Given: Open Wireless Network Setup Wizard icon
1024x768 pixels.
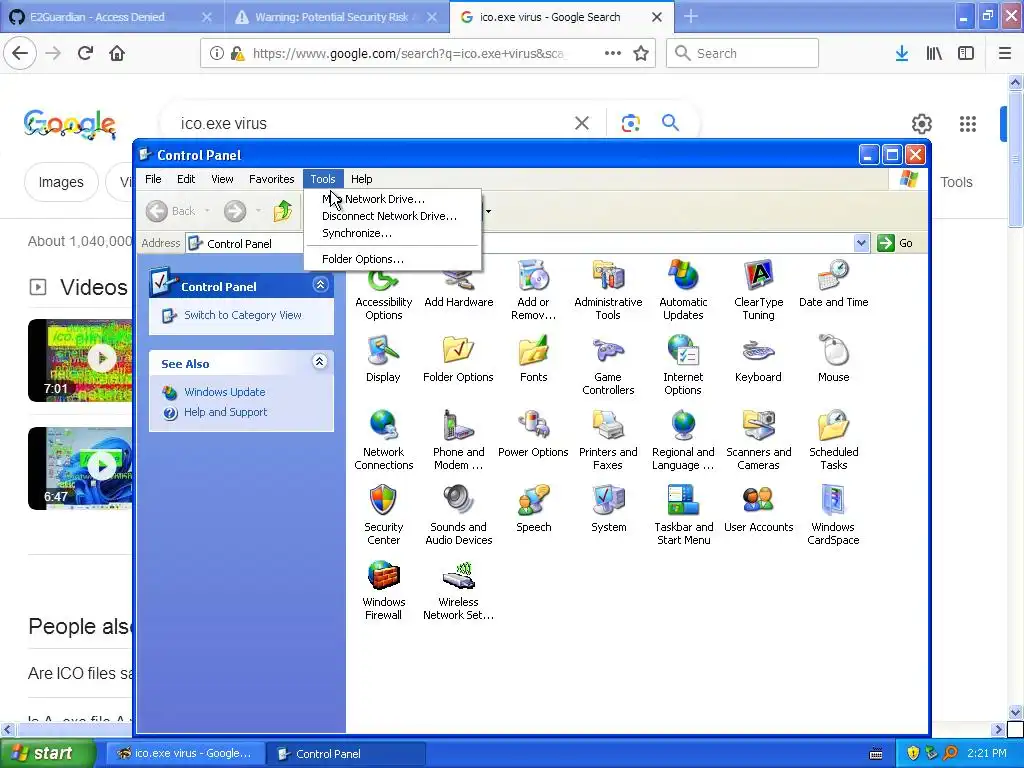Looking at the screenshot, I should pyautogui.click(x=458, y=590).
